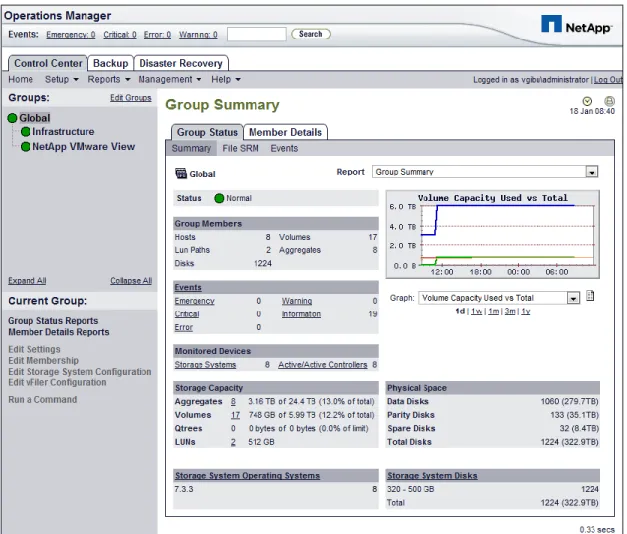Viewport: 627px width, 534px height.
Task: Select the NetApp VMware View group
Action: (84, 147)
